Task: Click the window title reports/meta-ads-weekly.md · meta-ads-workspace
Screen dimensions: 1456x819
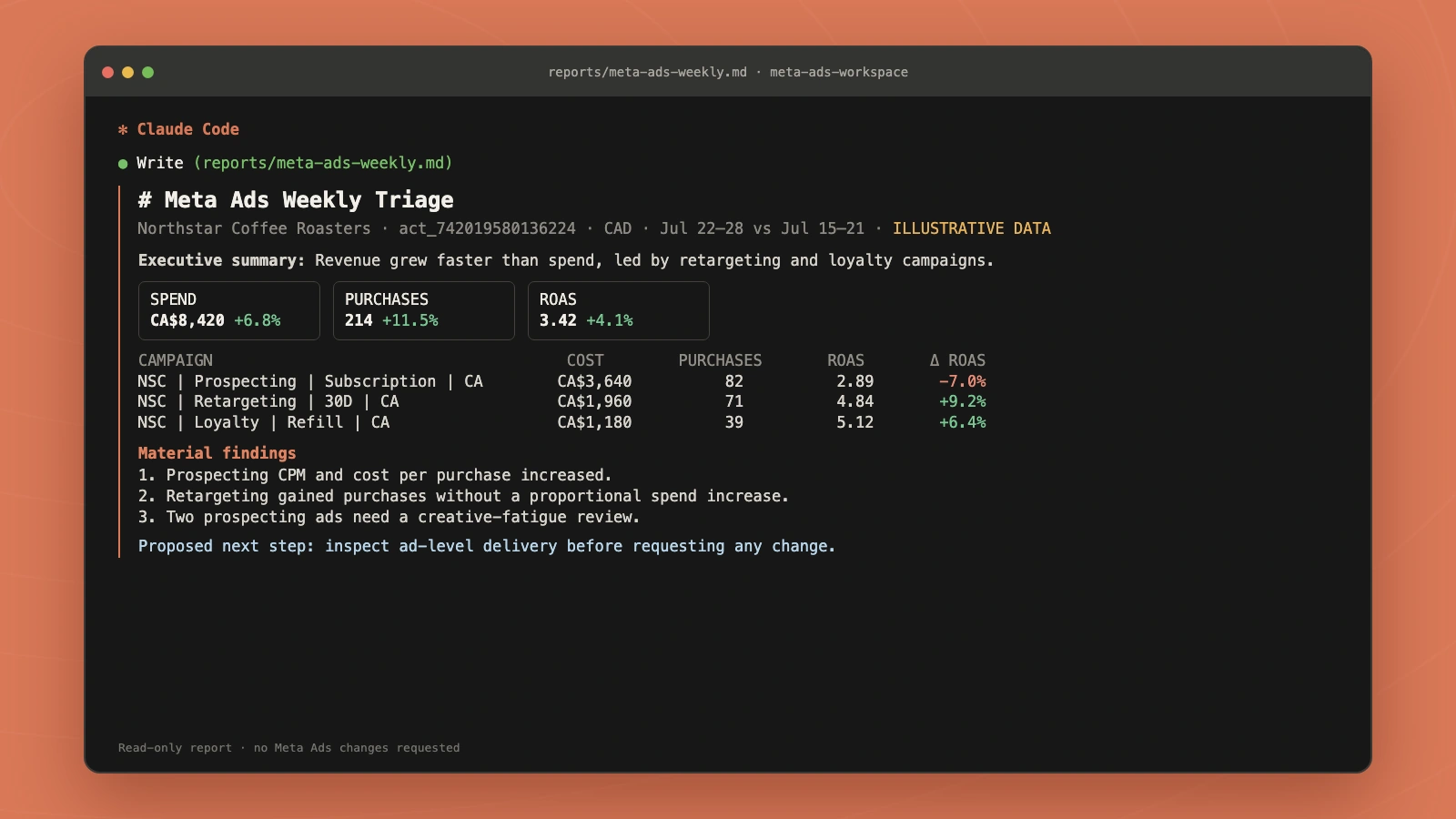Action: (728, 72)
